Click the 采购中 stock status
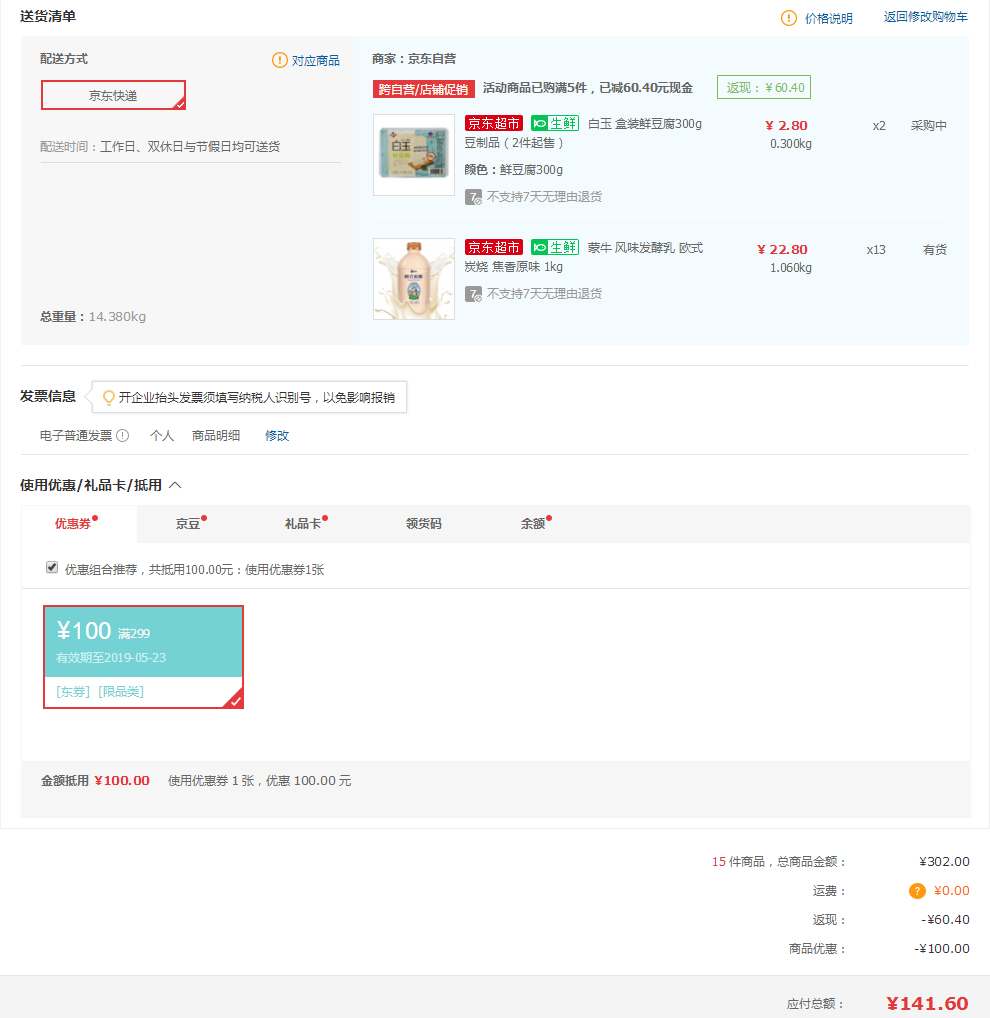This screenshot has width=990, height=1018. pyautogui.click(x=928, y=126)
